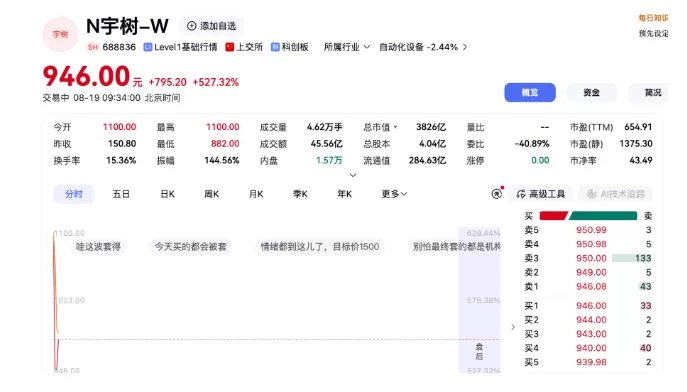Click the 上交所 red flag icon

[230, 47]
